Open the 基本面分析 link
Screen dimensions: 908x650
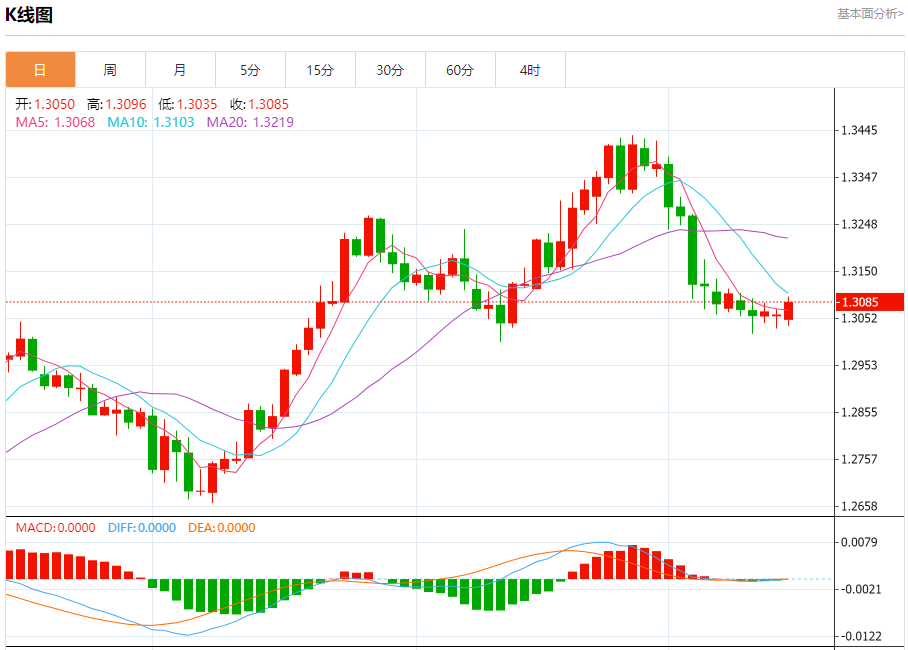point(870,13)
